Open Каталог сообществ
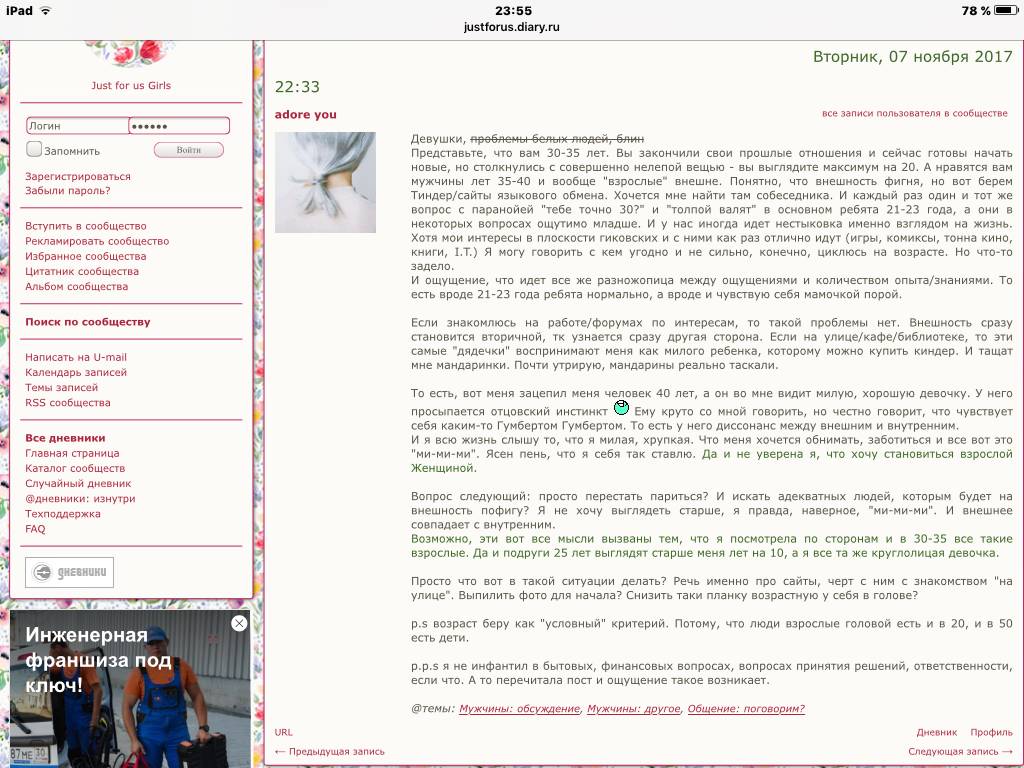The height and width of the screenshot is (768, 1024). pos(75,468)
